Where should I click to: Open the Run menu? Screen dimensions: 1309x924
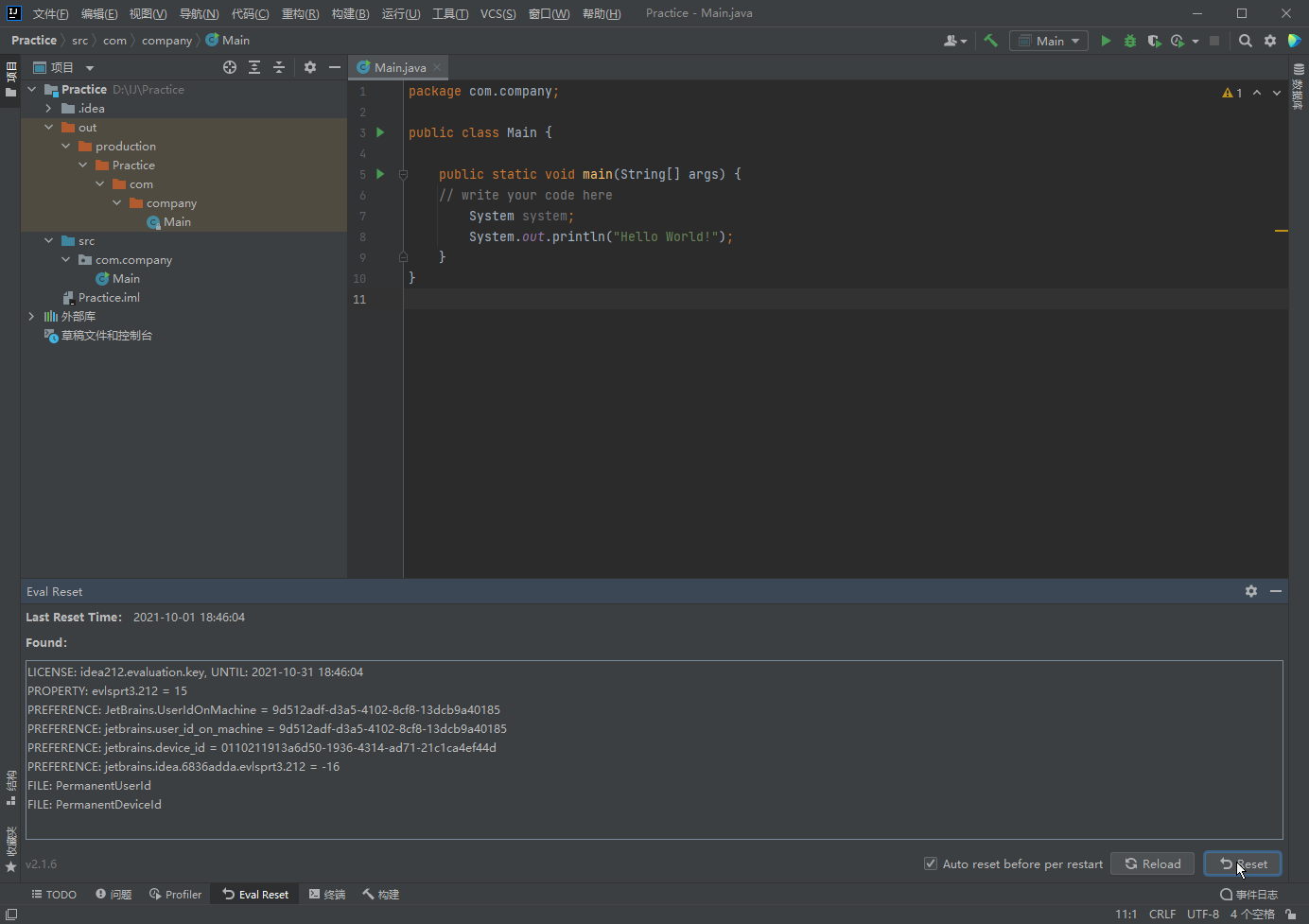(401, 13)
